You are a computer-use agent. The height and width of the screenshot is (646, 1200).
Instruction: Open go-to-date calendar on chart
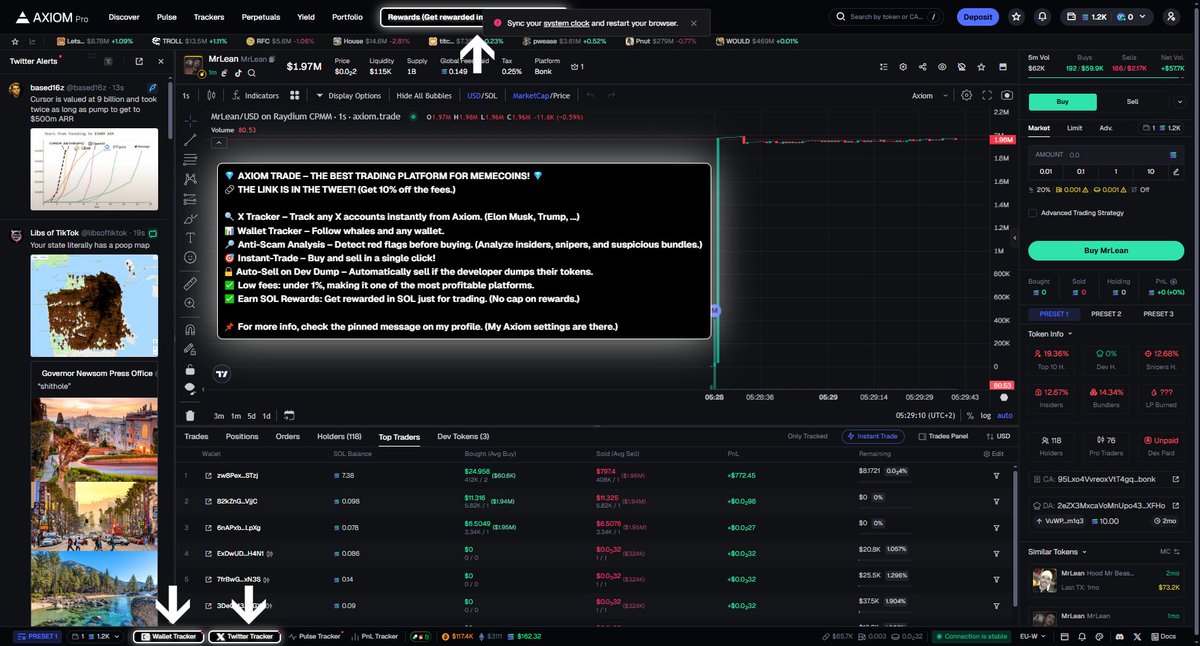tap(289, 415)
